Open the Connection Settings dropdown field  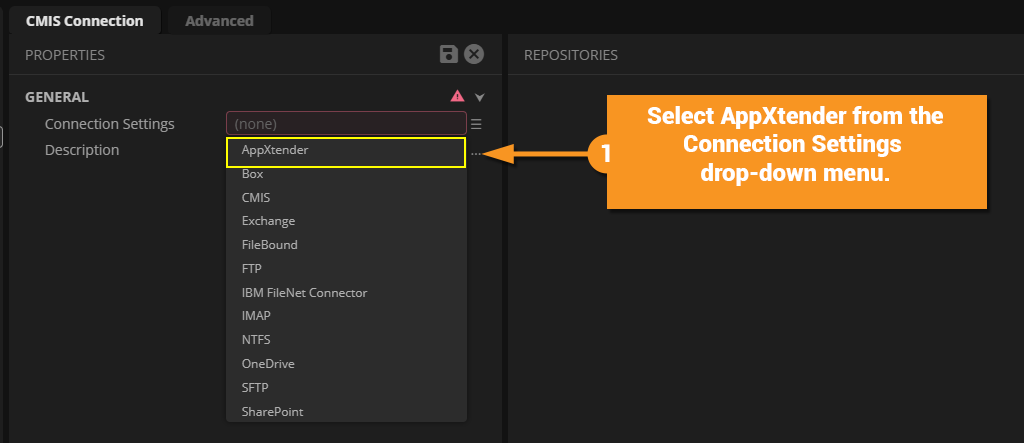pos(346,124)
